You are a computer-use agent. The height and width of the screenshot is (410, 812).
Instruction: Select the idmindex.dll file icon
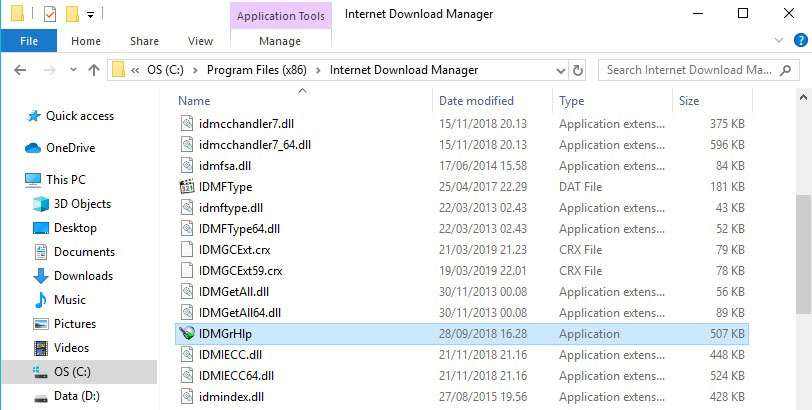click(x=186, y=397)
